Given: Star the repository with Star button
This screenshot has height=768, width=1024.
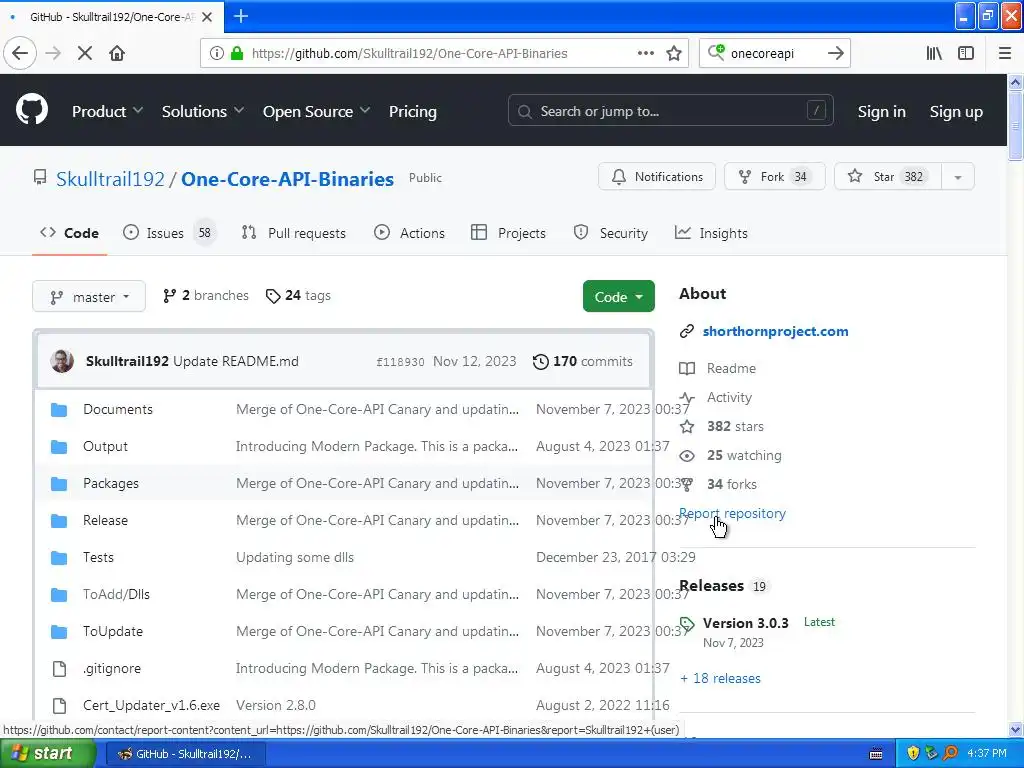Looking at the screenshot, I should coord(888,177).
